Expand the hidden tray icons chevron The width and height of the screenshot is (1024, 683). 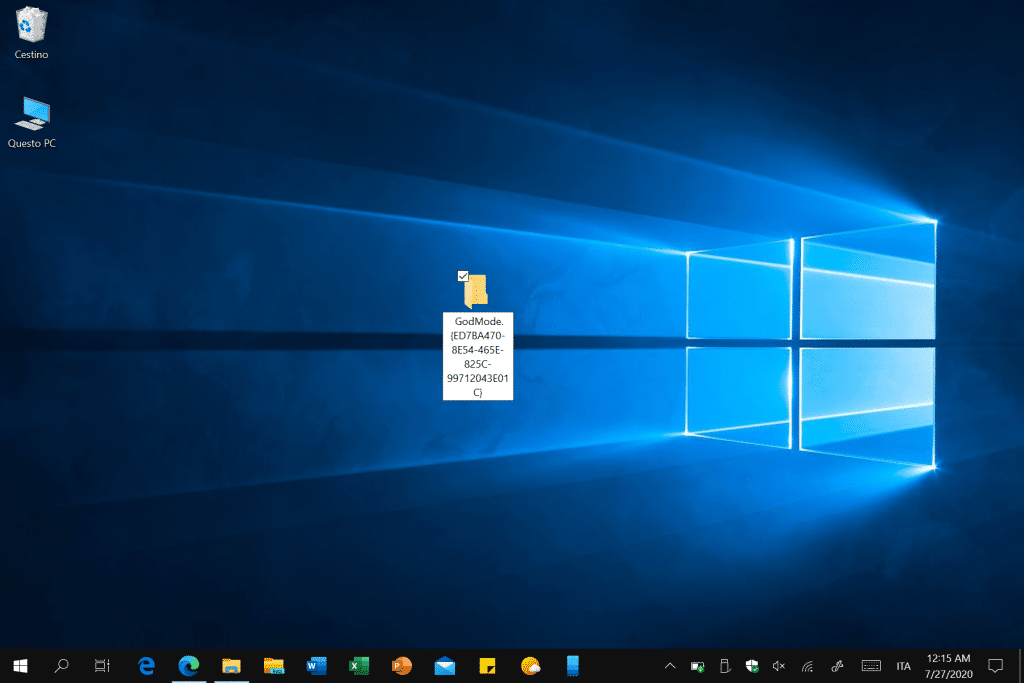tap(670, 666)
